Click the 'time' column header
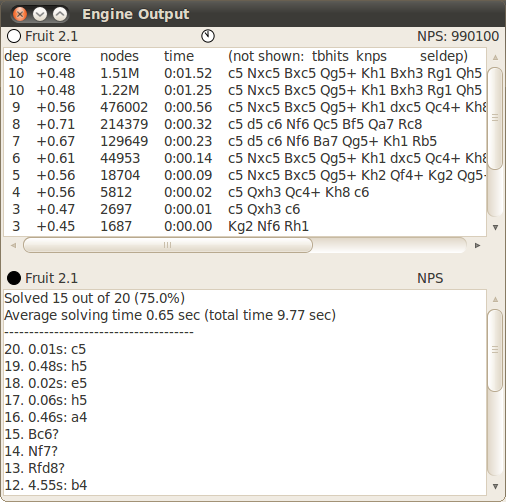This screenshot has height=502, width=506. click(x=179, y=56)
